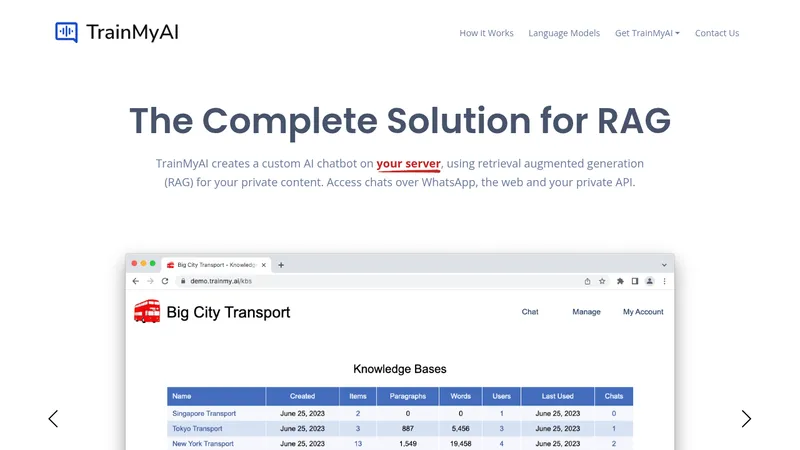
Task: Click users count 4 for New York Transport
Action: 502,444
